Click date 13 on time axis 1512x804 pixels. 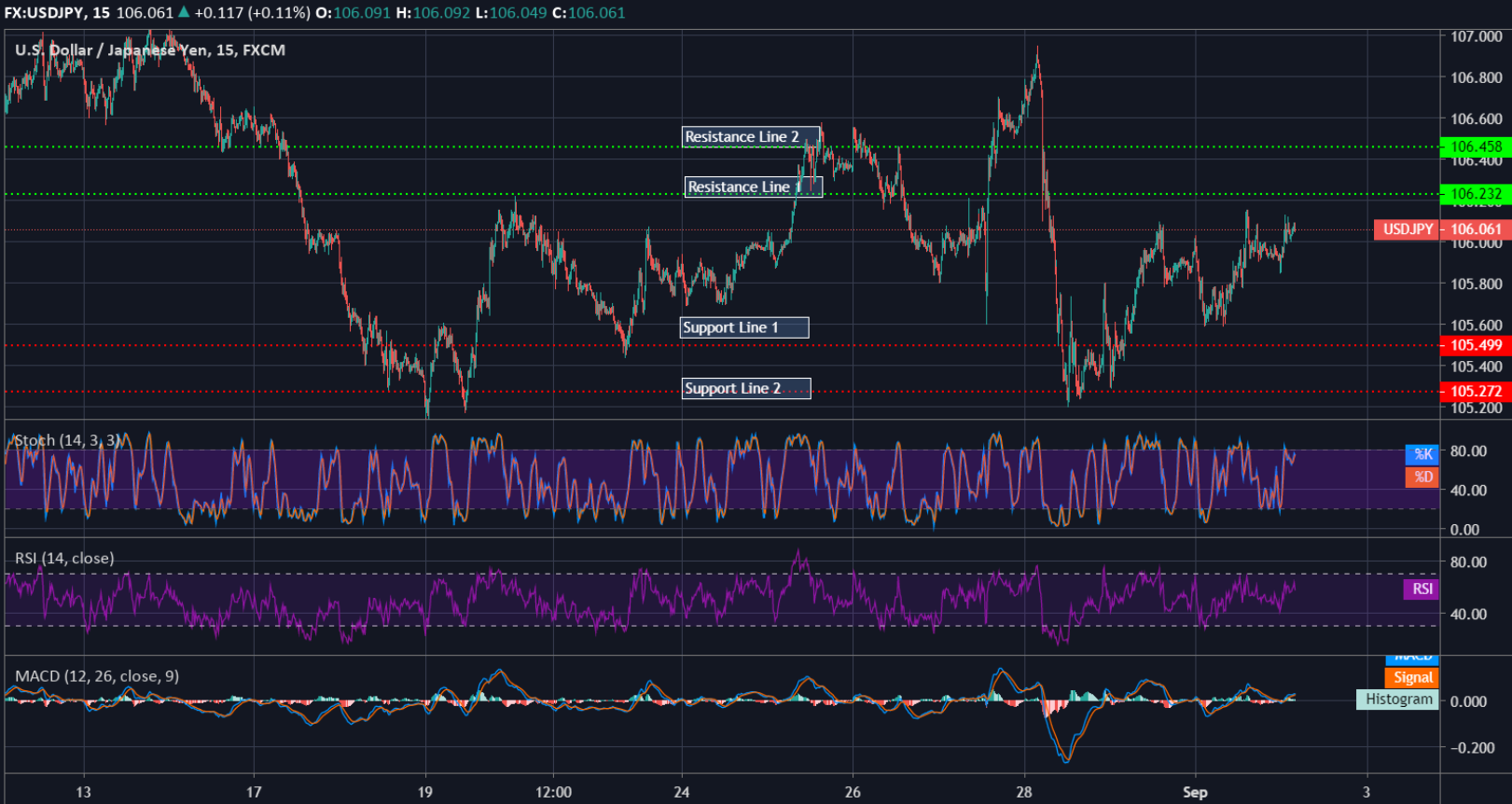pos(83,792)
